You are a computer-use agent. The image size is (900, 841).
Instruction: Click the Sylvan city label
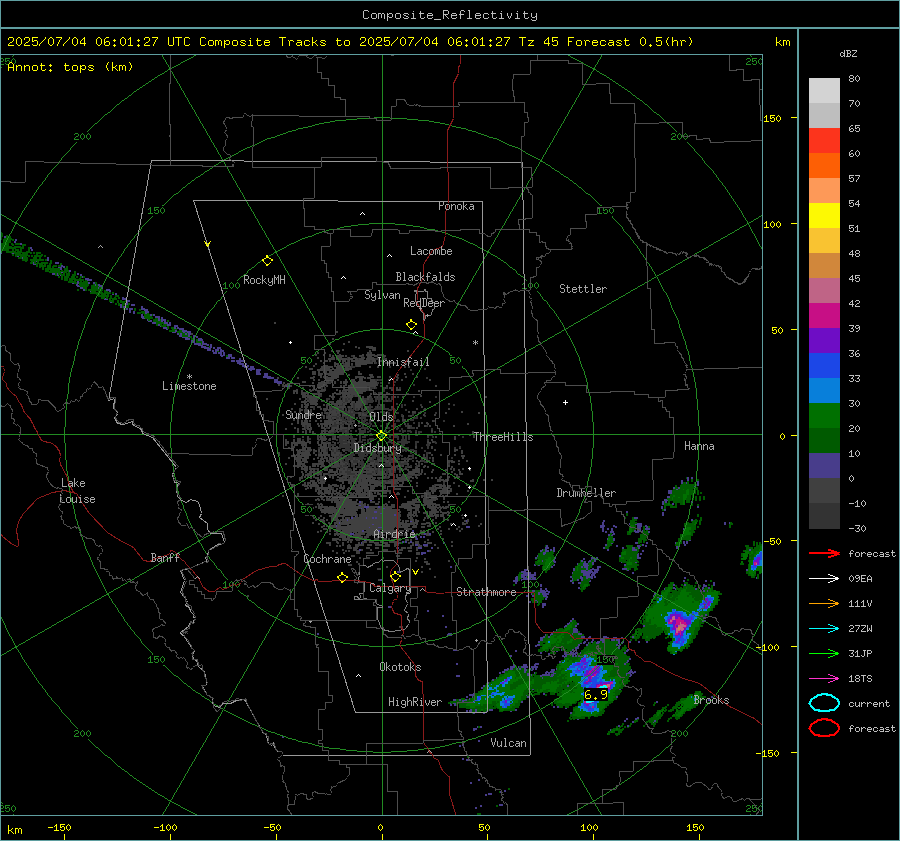tap(382, 295)
